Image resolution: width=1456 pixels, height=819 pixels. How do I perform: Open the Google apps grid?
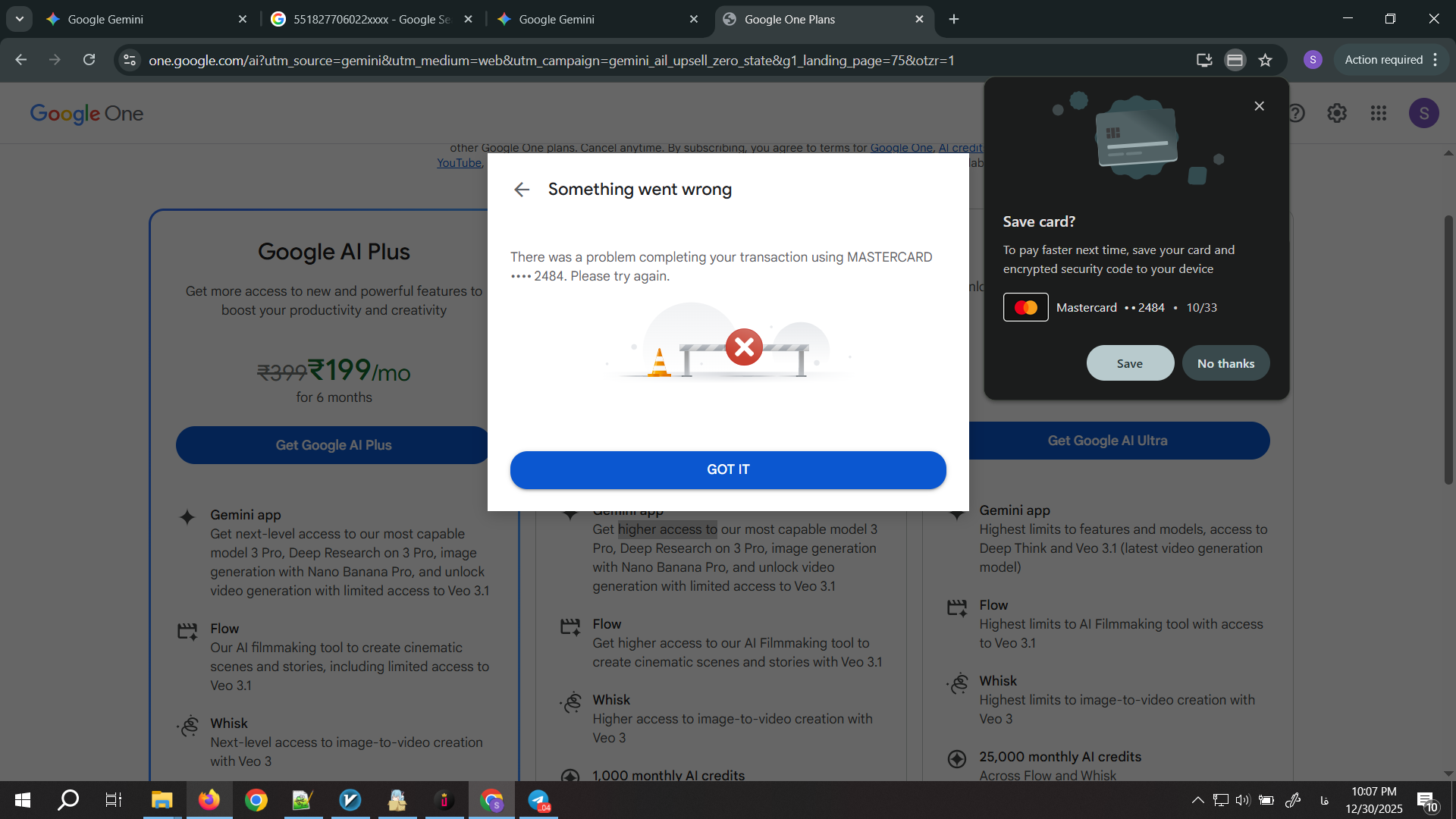coord(1378,113)
